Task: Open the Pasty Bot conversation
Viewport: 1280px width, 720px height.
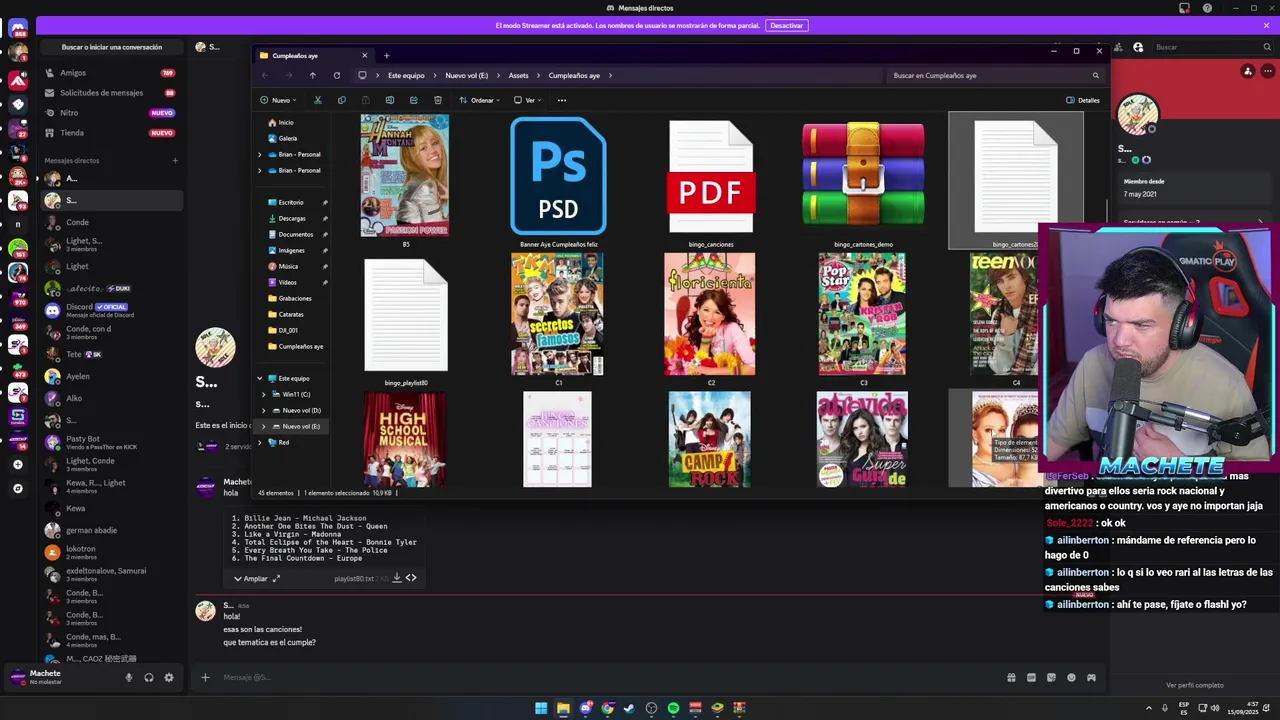Action: 111,442
